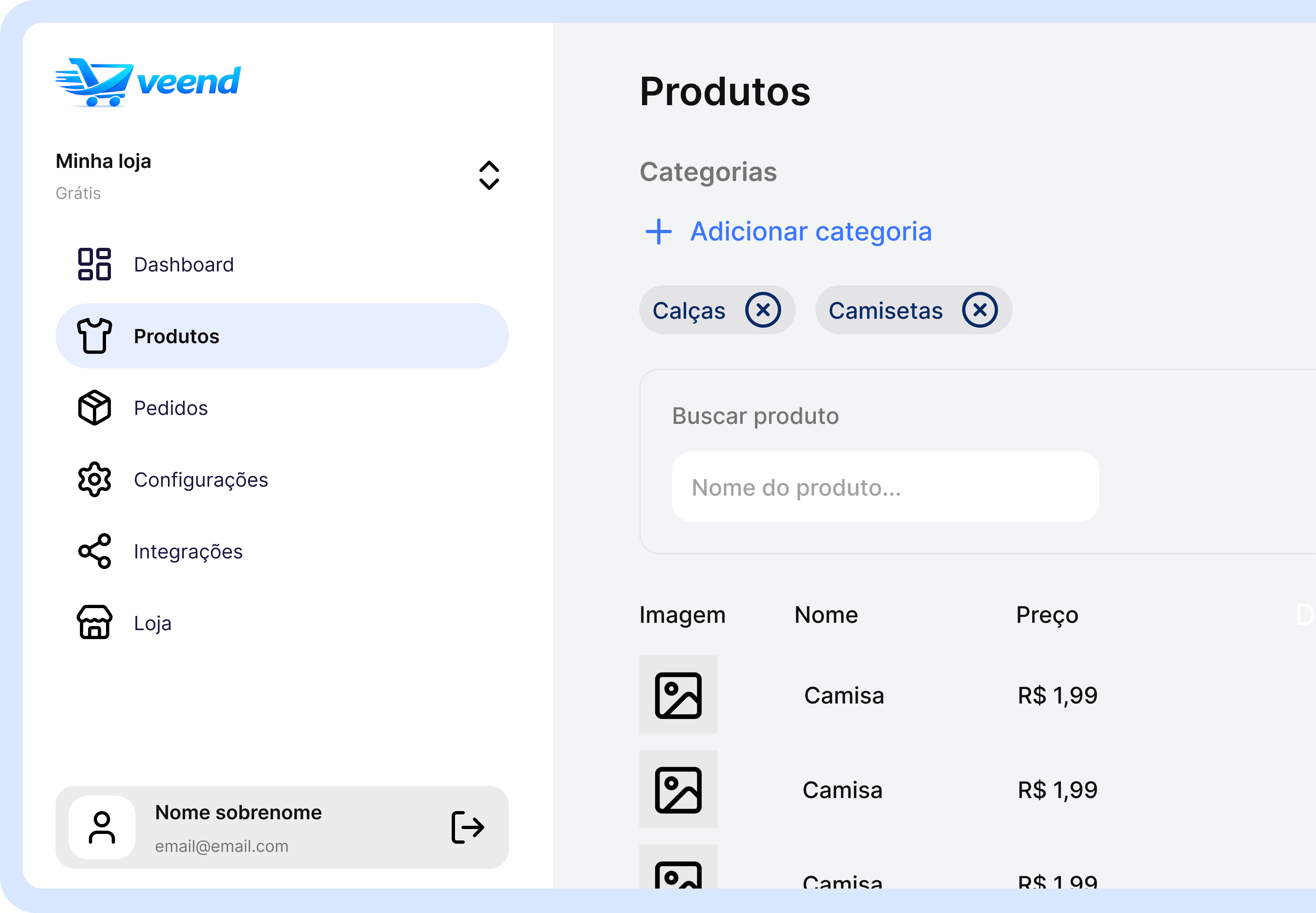The height and width of the screenshot is (913, 1316).
Task: Click the Integrações share icon
Action: pyautogui.click(x=95, y=551)
